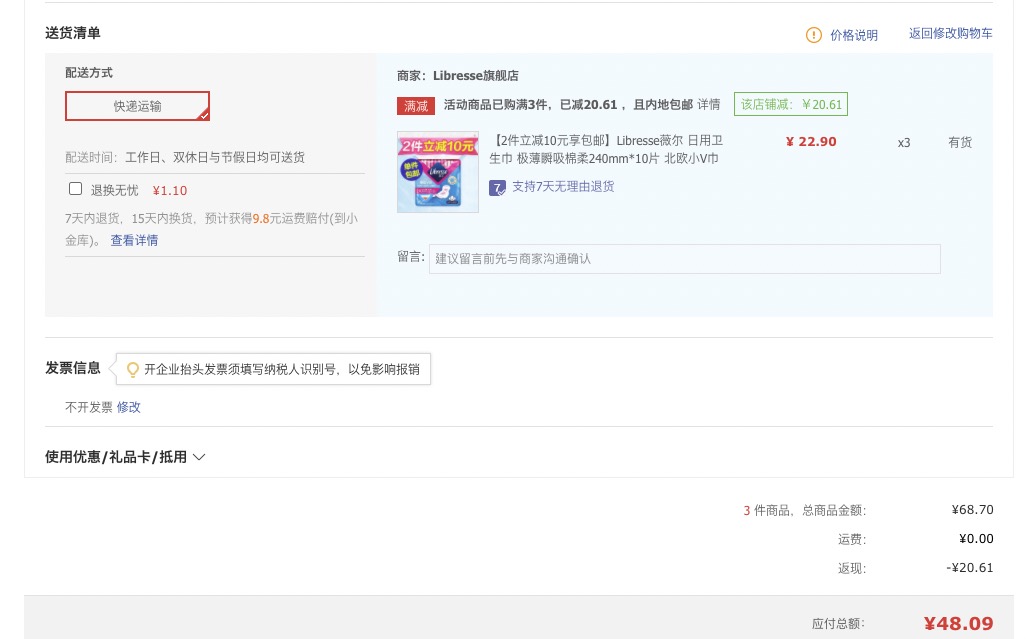This screenshot has height=639, width=1027.
Task: Focus the 留言 message input field
Action: click(684, 259)
